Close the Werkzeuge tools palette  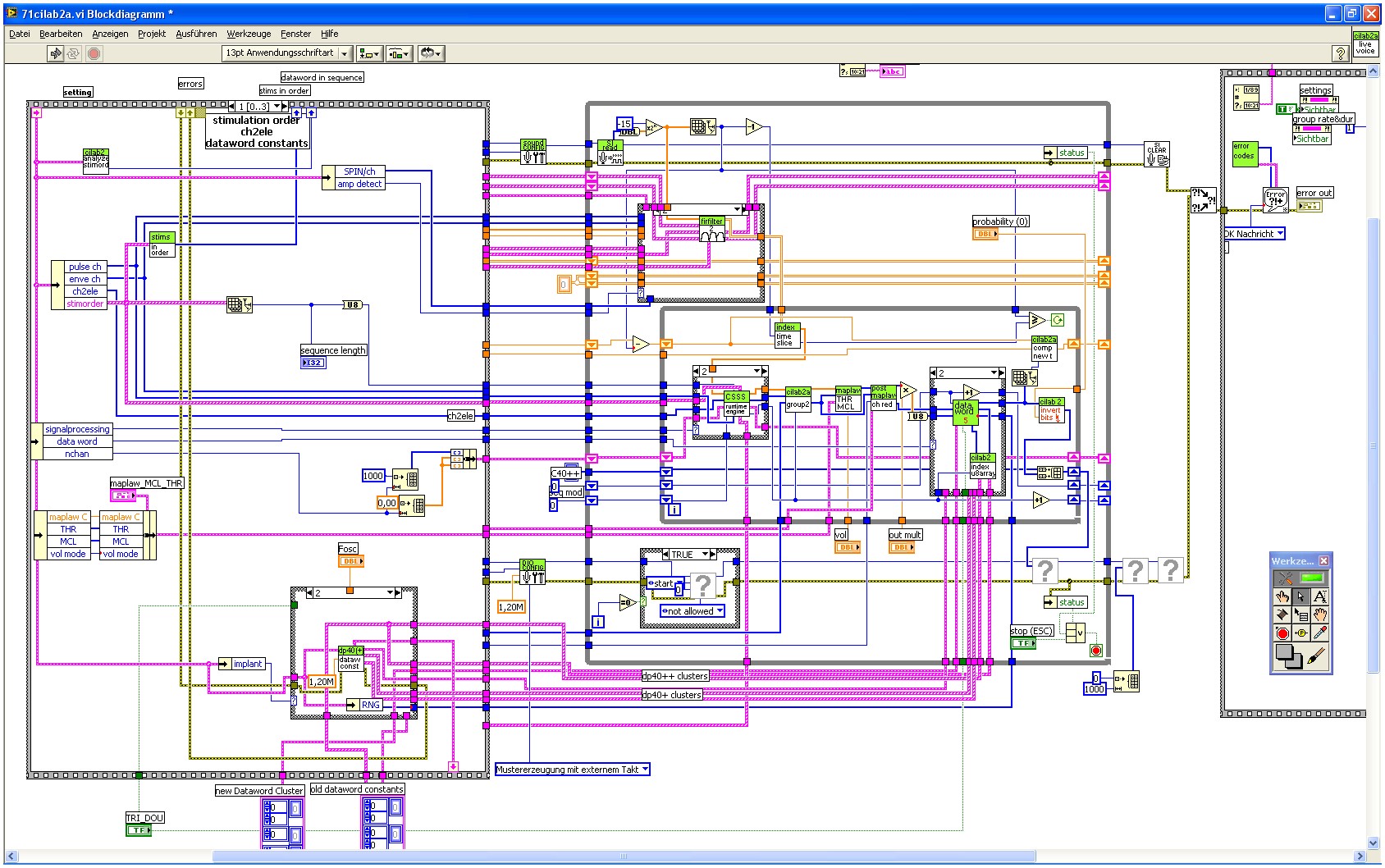tap(1323, 560)
